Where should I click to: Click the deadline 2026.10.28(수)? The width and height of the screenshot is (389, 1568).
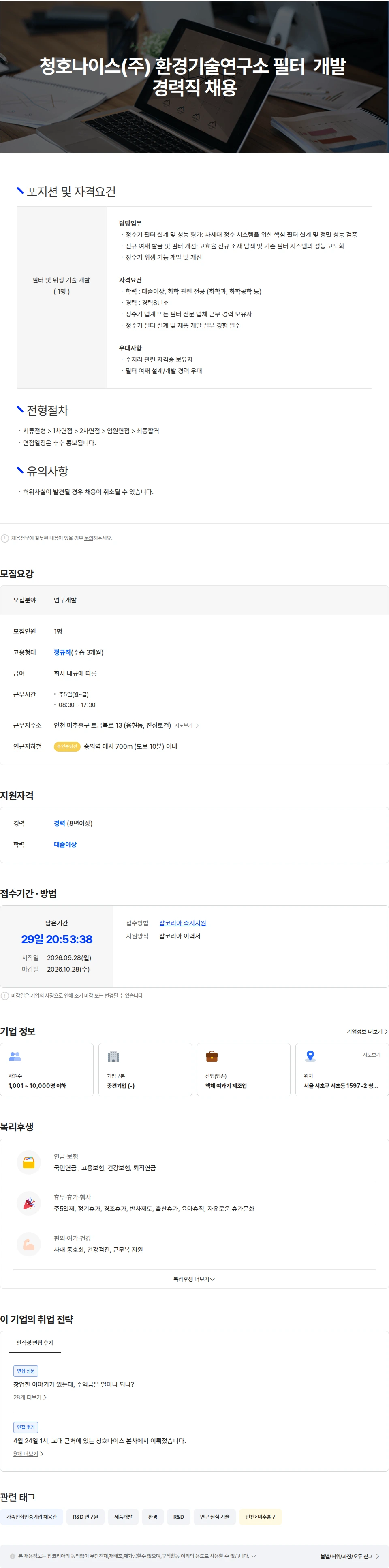[68, 969]
